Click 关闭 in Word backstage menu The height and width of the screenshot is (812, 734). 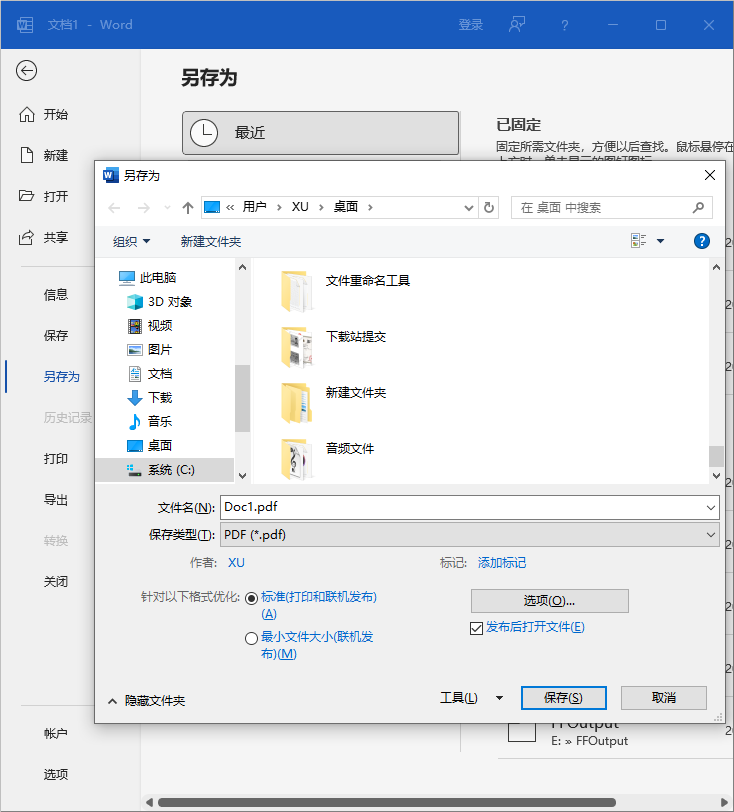[x=56, y=582]
